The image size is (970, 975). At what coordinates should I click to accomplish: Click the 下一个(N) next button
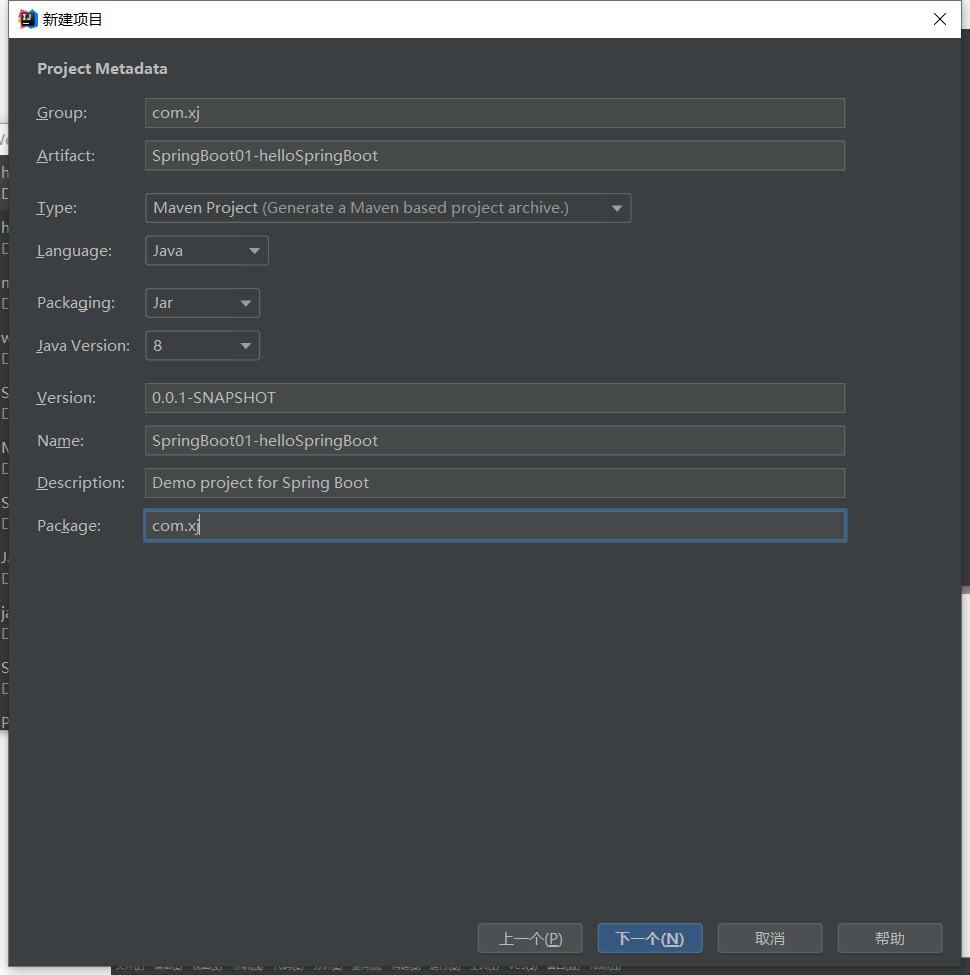point(649,938)
